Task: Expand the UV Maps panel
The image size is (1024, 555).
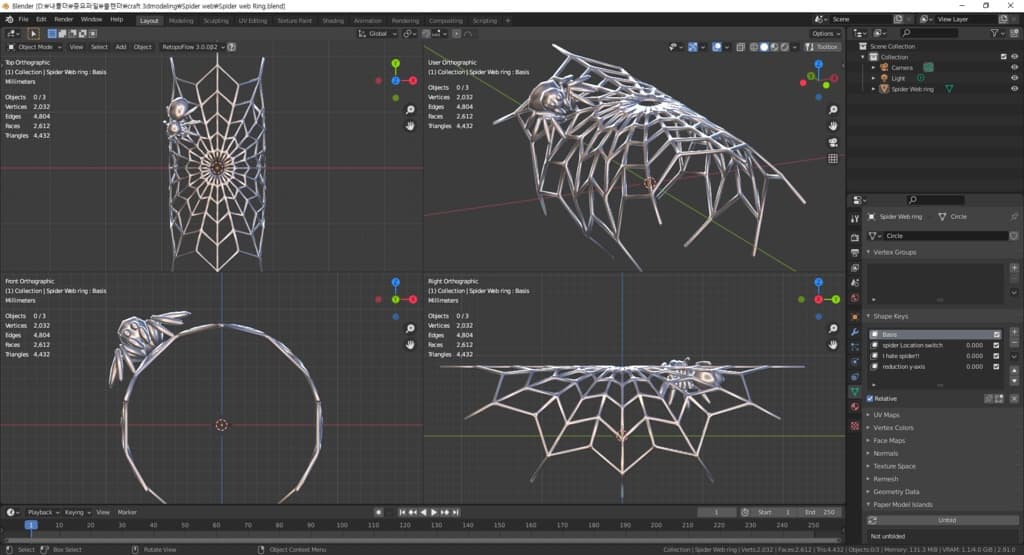Action: (x=886, y=414)
